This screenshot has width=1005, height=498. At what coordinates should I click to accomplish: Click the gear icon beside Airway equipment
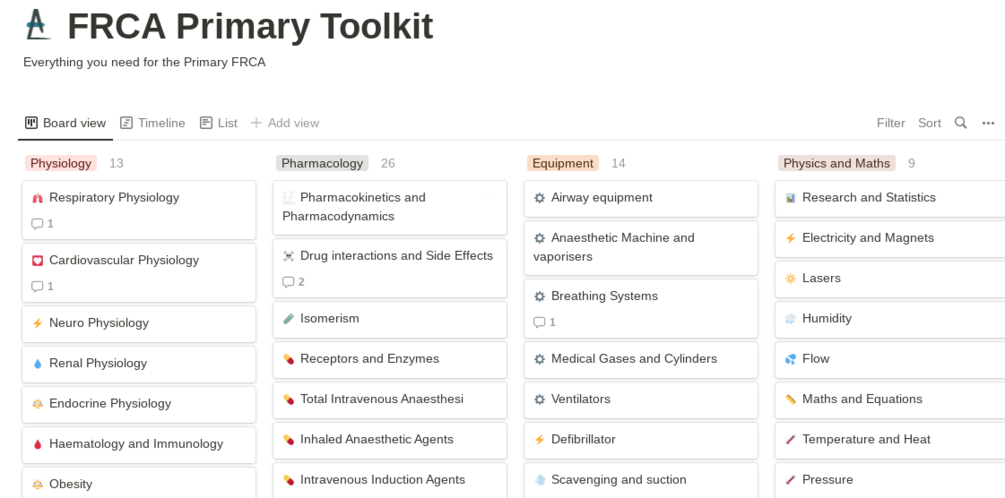point(540,198)
